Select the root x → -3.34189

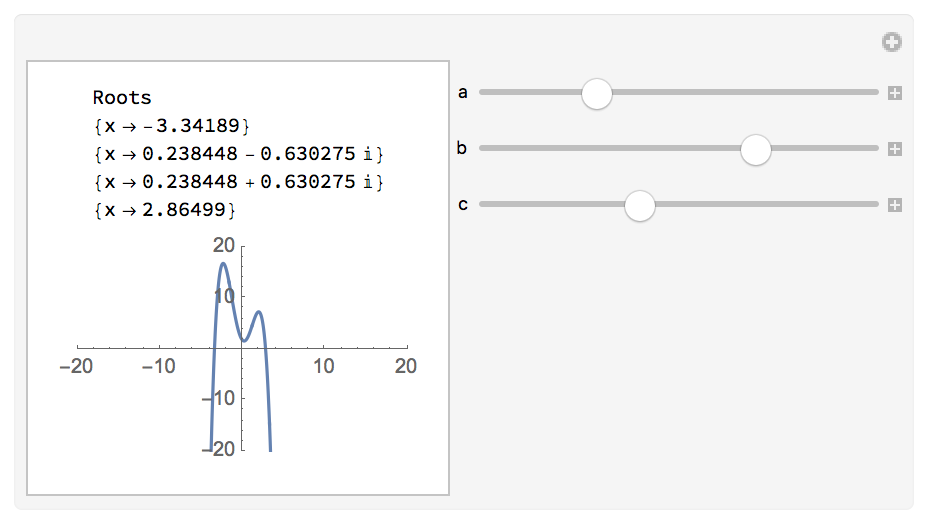[x=167, y=126]
